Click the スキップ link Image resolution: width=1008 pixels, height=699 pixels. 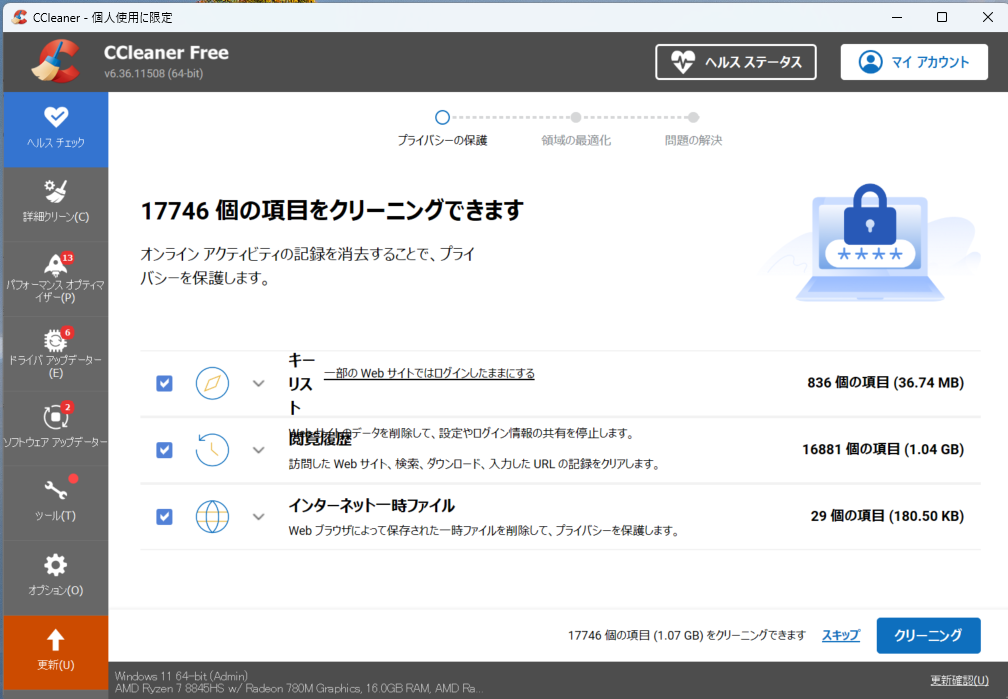(x=841, y=635)
